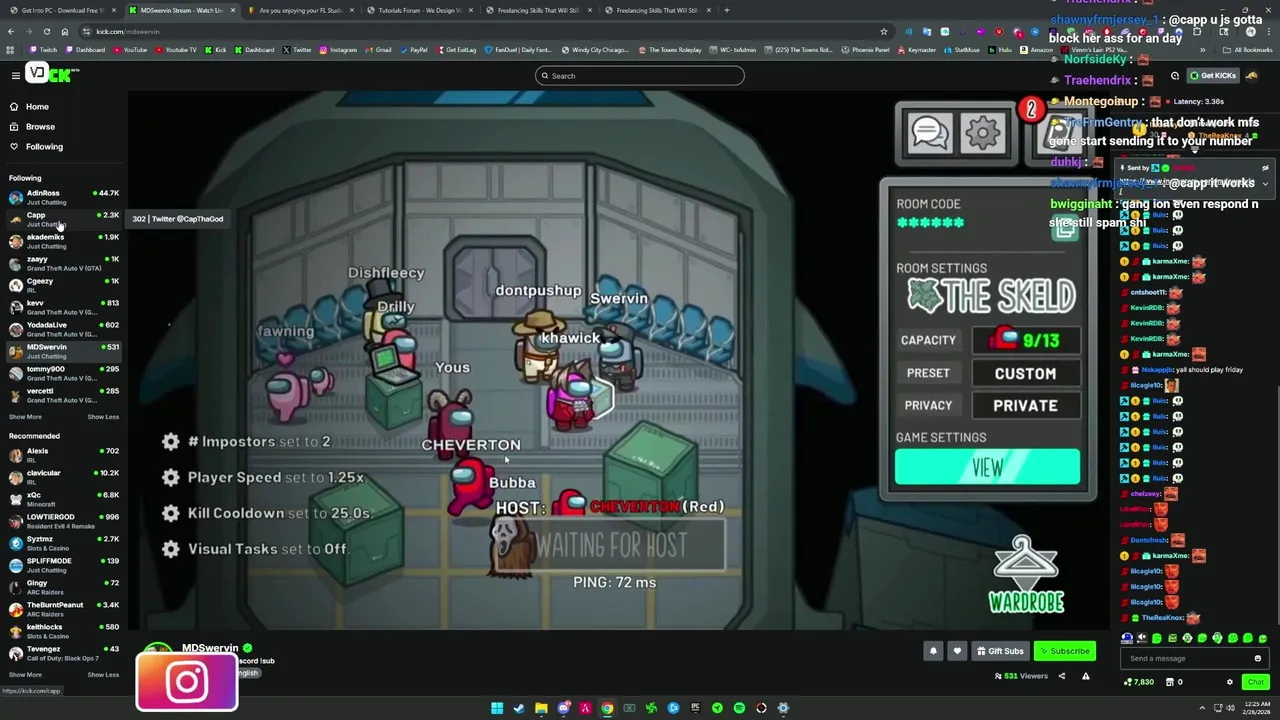
Task: Open Alexis recommended channel
Action: [63, 455]
